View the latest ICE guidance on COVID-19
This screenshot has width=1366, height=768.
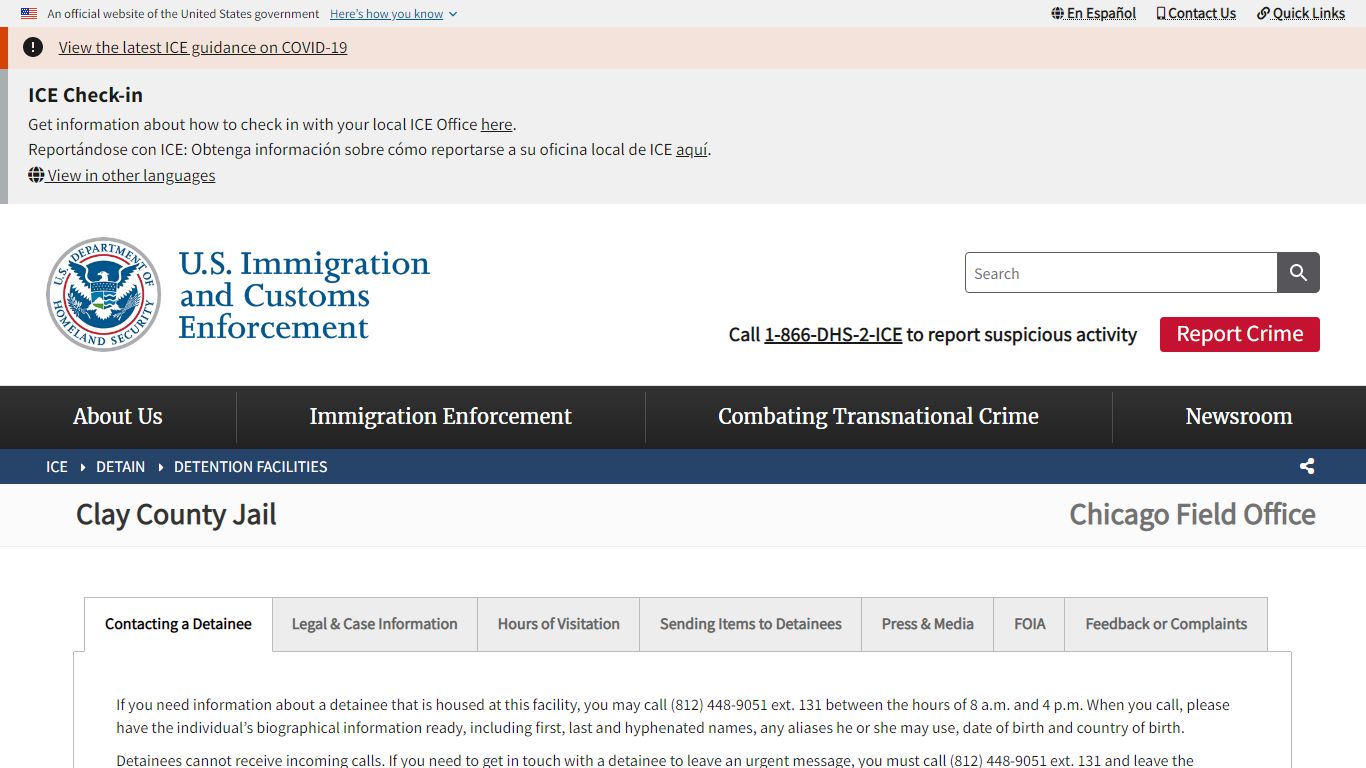pos(203,47)
